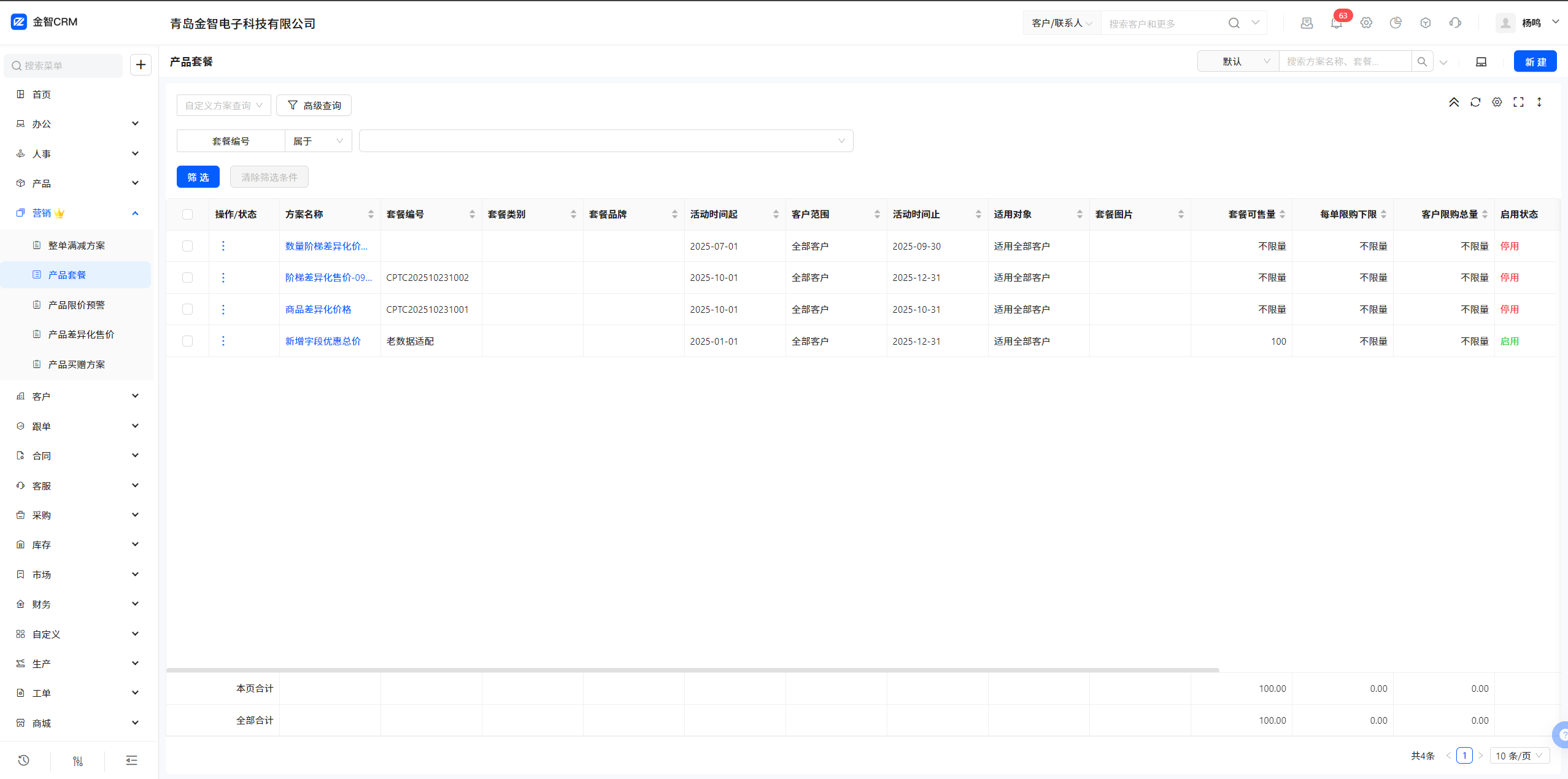Open the history clock icon in sidebar footer
The image size is (1568, 779).
[24, 761]
